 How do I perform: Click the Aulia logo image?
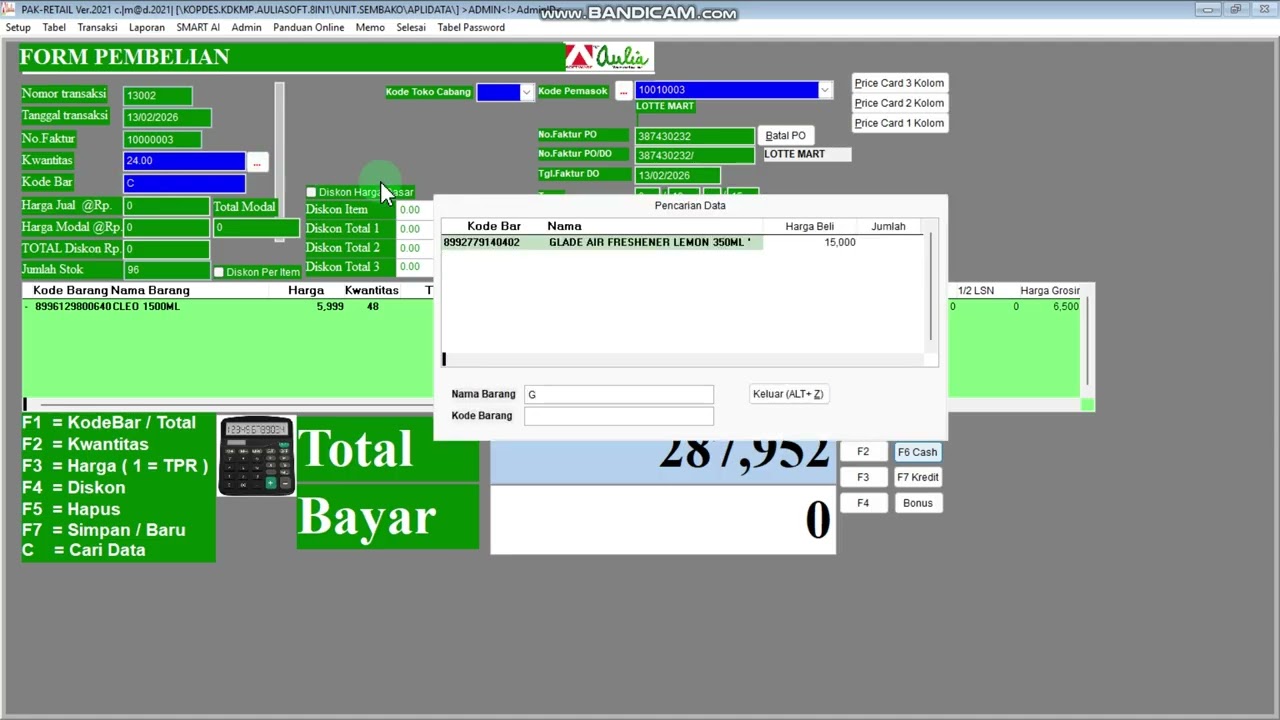tap(607, 57)
